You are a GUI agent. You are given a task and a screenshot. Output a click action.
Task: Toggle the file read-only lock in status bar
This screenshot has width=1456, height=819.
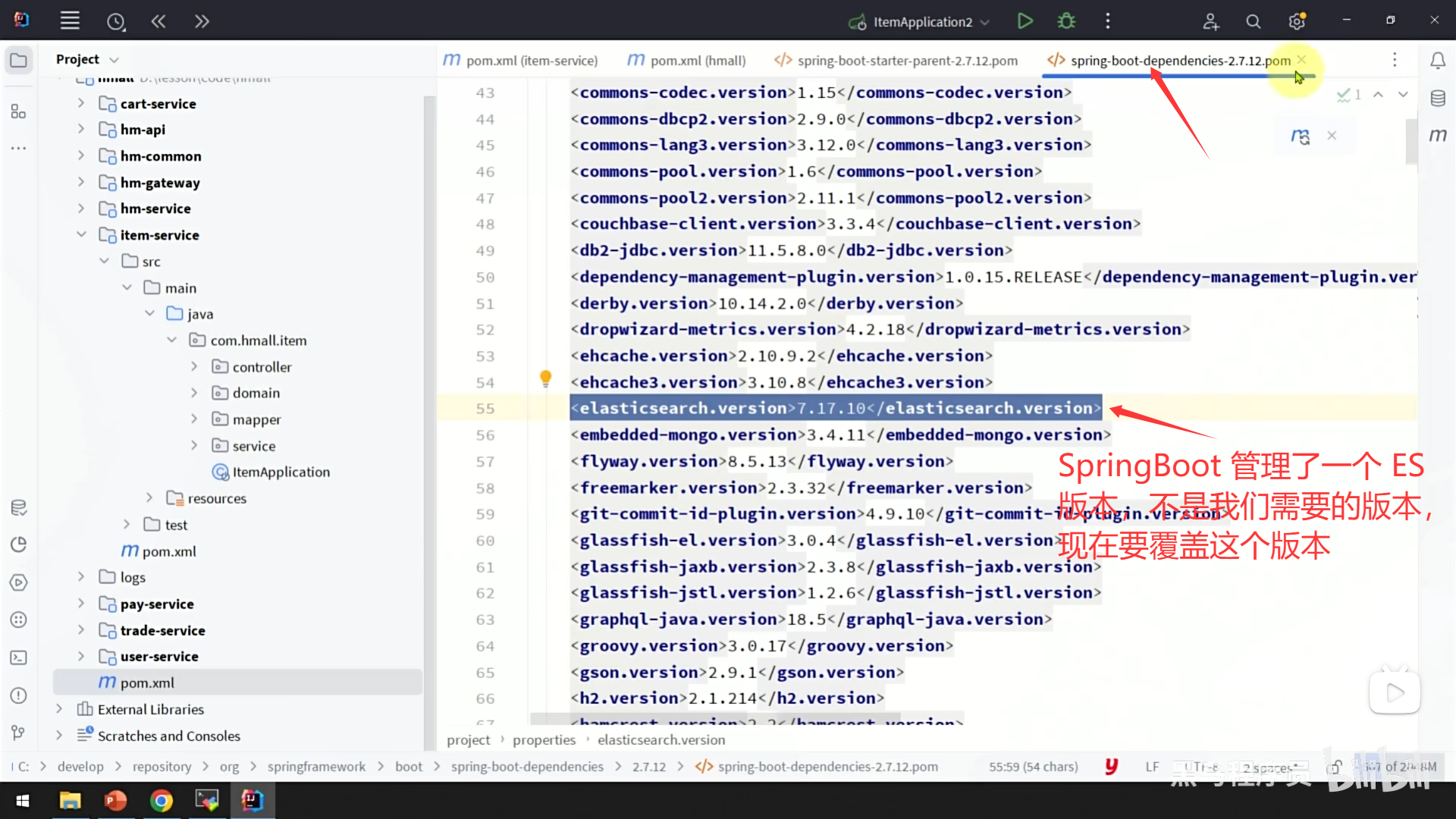click(1335, 767)
